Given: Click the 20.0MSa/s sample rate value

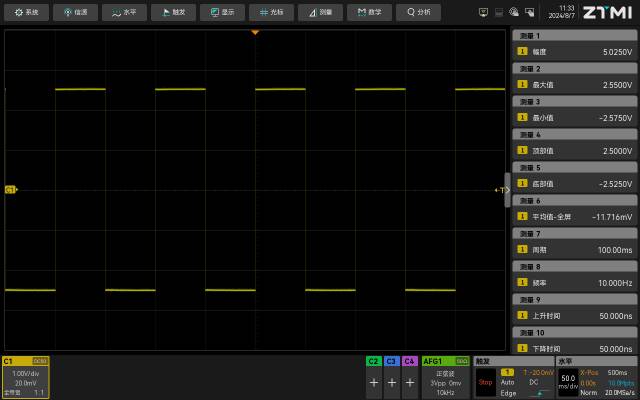Looking at the screenshot, I should pos(620,393).
